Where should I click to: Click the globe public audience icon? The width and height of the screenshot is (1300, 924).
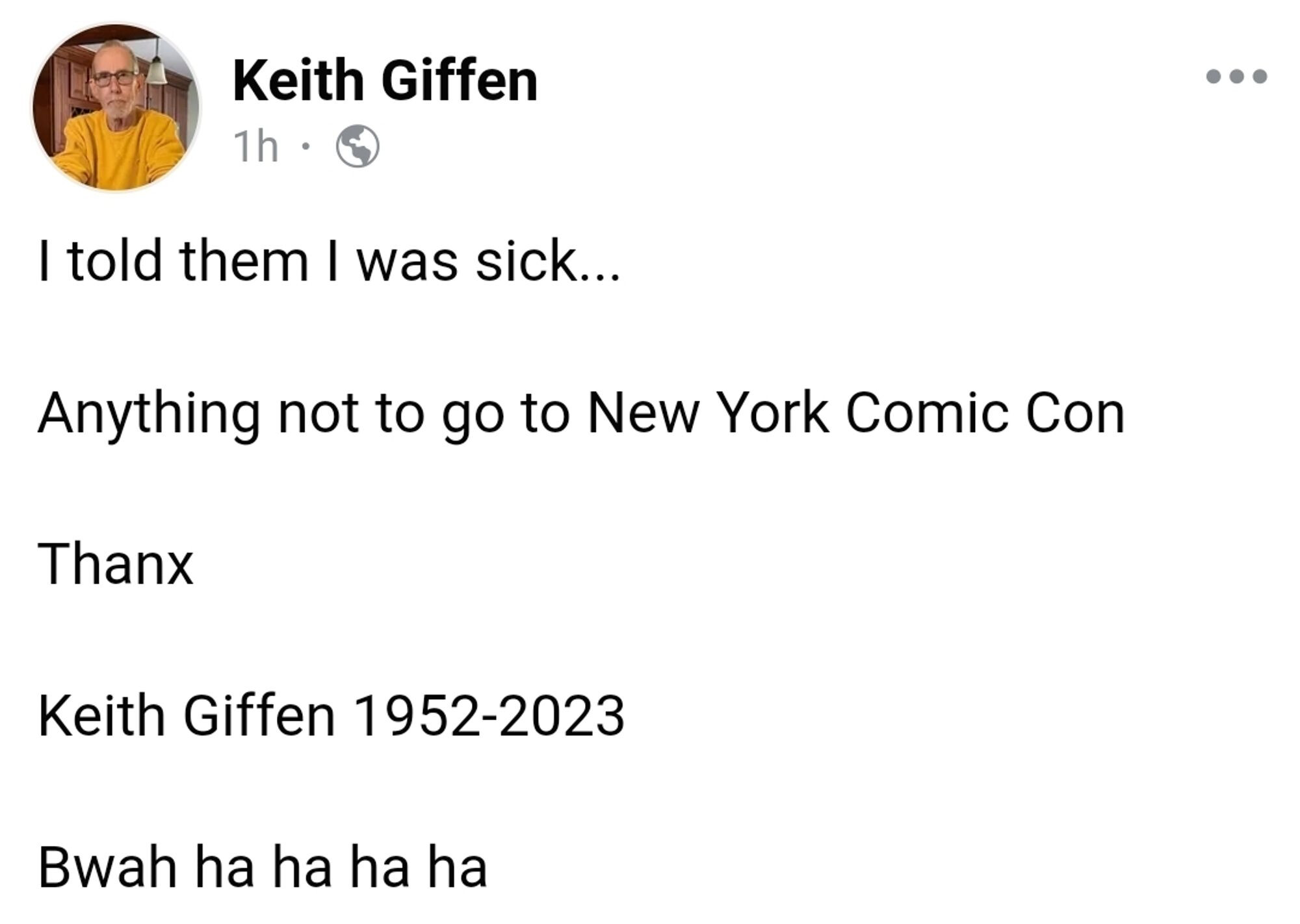click(x=357, y=146)
